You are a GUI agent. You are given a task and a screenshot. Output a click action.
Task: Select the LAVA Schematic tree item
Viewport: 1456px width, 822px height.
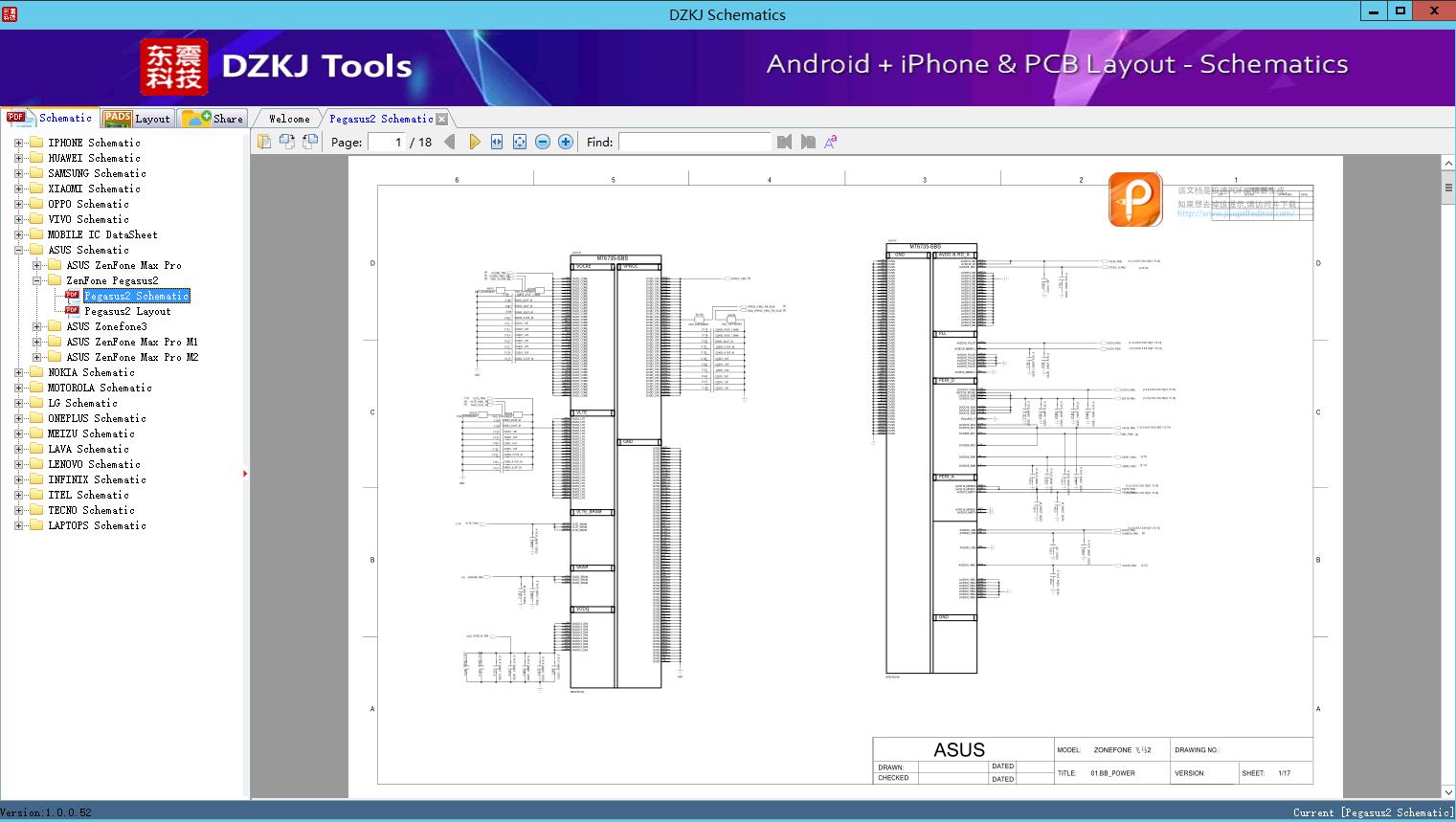[x=88, y=449]
